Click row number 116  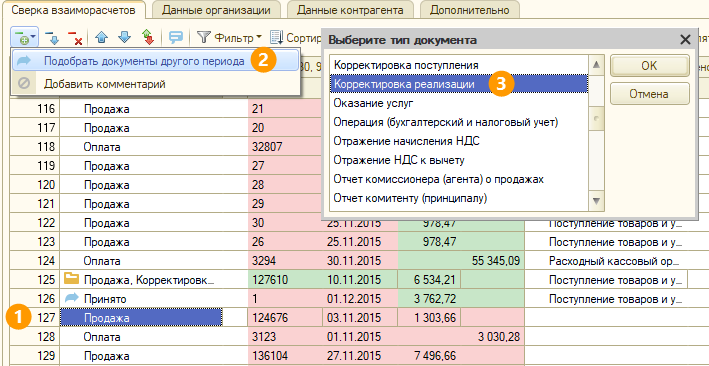point(47,109)
